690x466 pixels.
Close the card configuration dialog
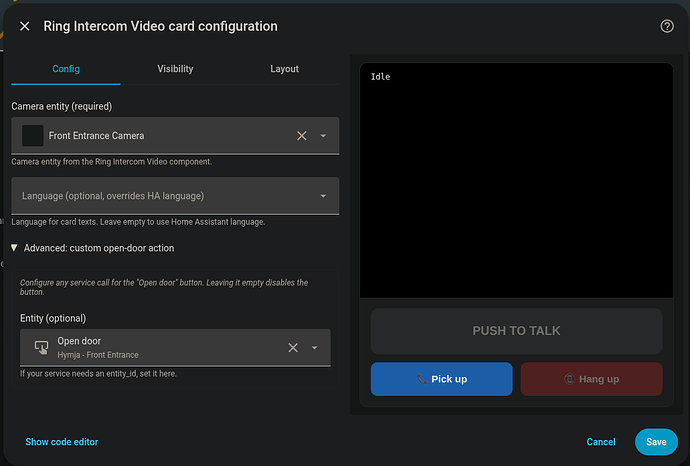(x=25, y=26)
